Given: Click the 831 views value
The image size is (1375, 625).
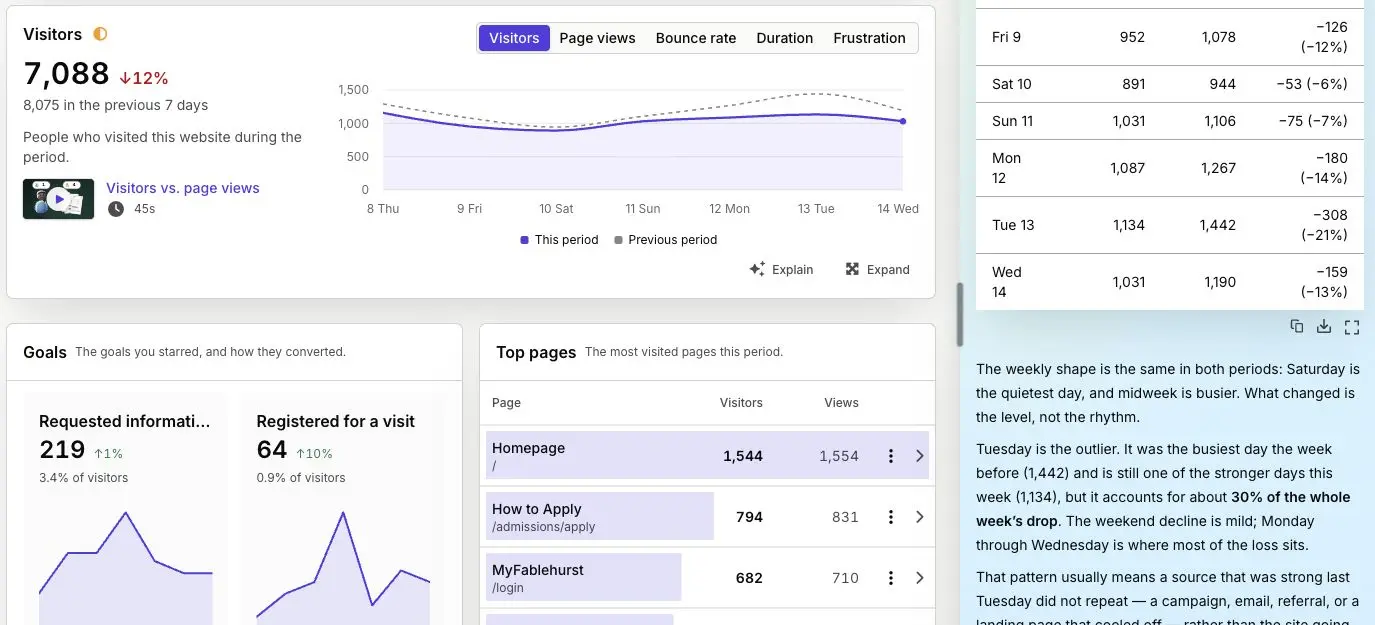Looking at the screenshot, I should tap(845, 517).
